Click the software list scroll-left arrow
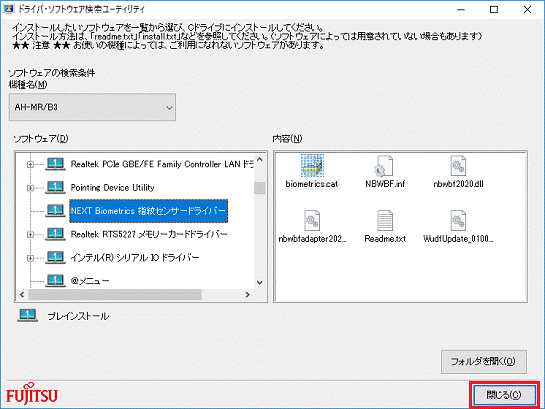 pyautogui.click(x=22, y=294)
